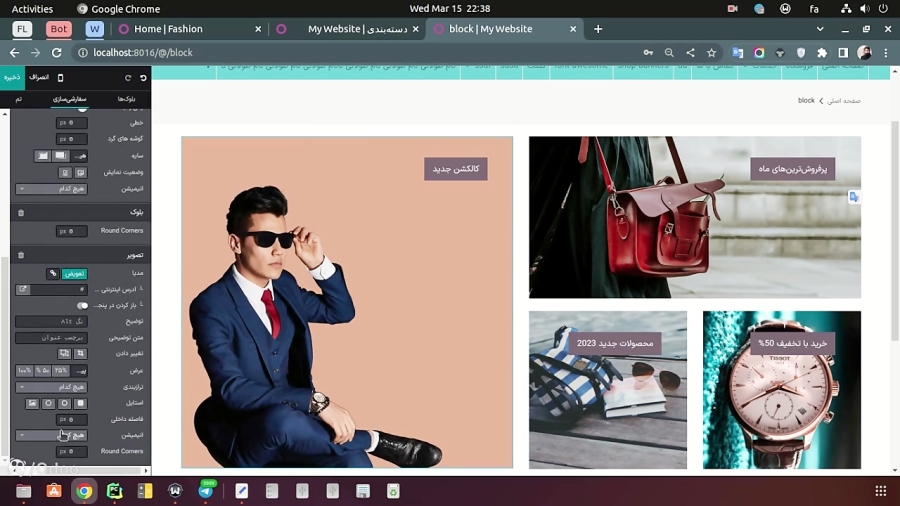Click پرفروش‌ترین‌های ماه banner label
This screenshot has height=506, width=900.
pos(793,169)
